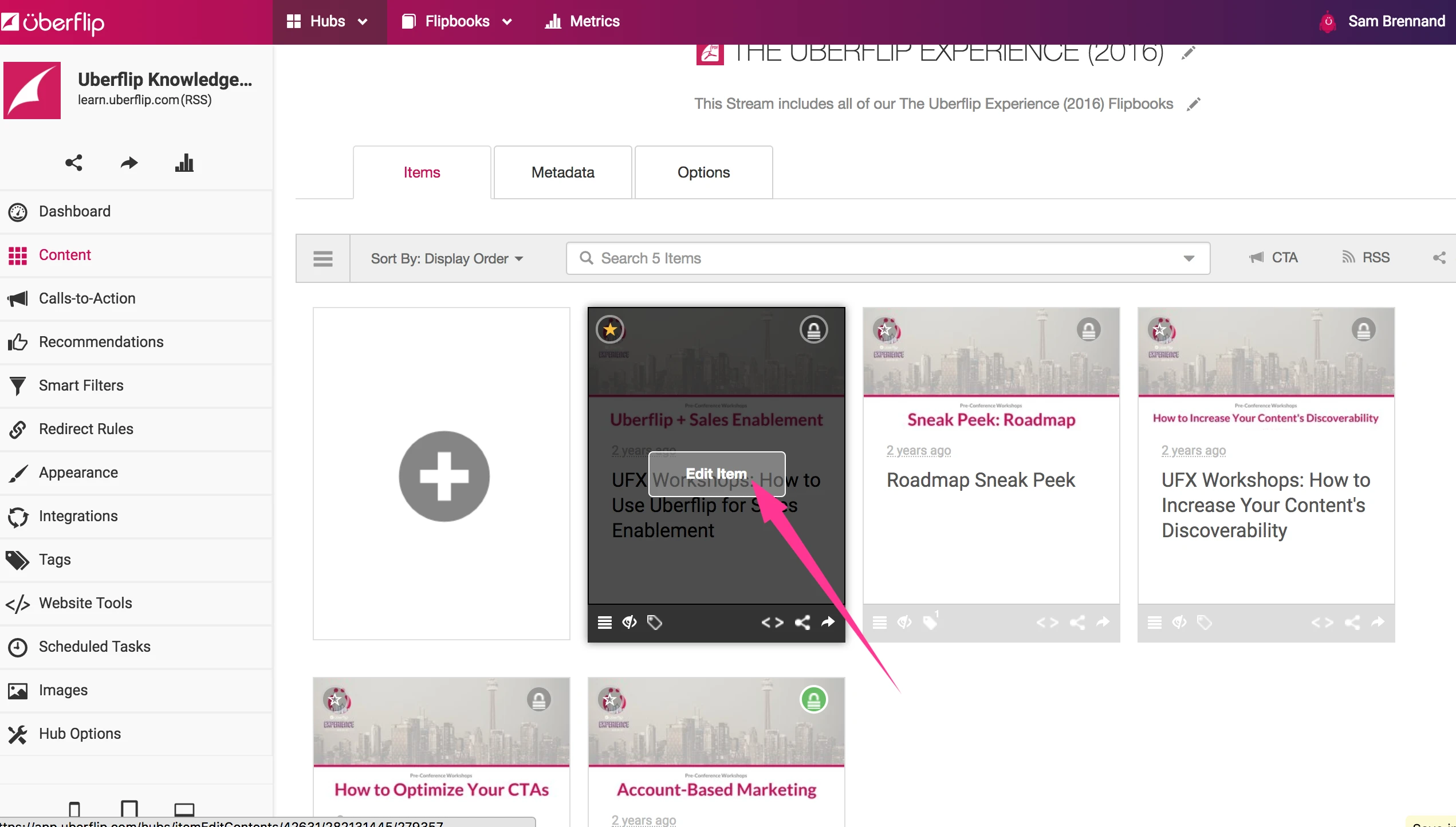Open Metrics in the top navigation
Viewport: 1456px width, 827px height.
582,22
